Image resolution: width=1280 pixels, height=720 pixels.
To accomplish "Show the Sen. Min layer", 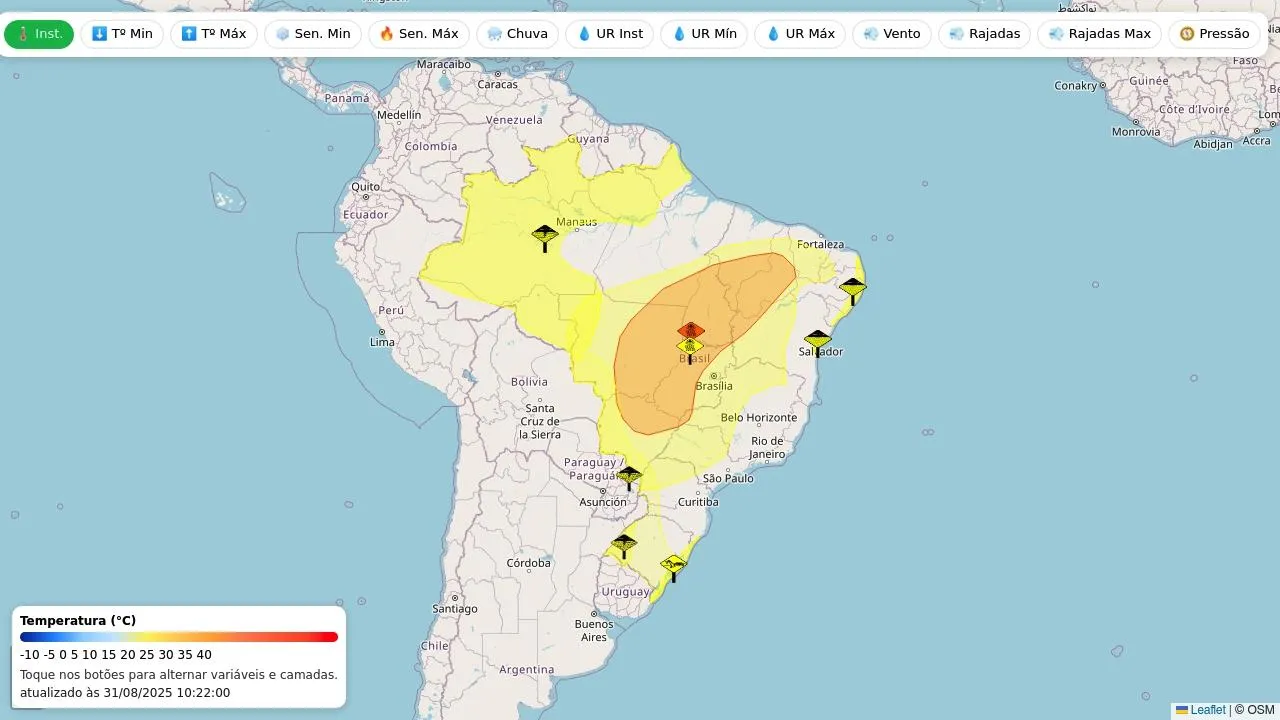I will pos(313,34).
